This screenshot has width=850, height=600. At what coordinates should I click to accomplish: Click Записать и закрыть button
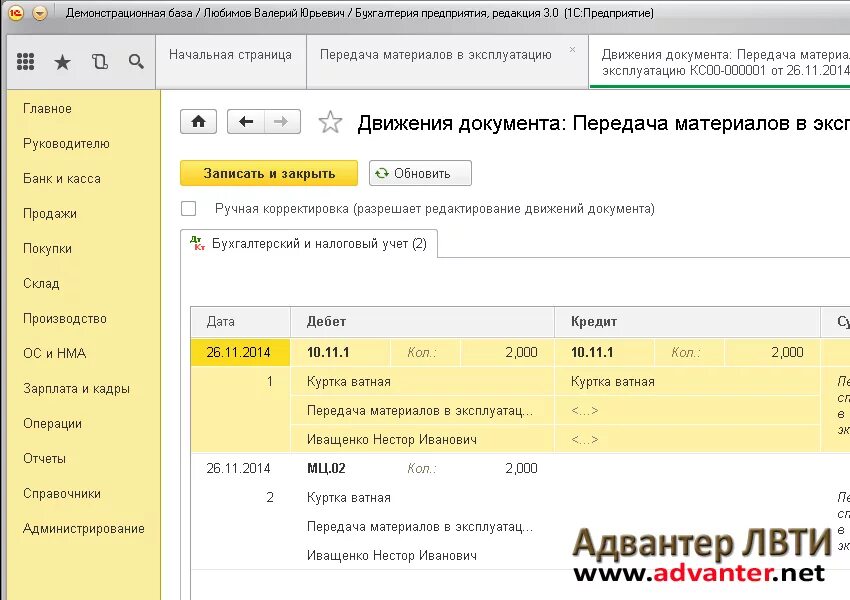tap(269, 173)
